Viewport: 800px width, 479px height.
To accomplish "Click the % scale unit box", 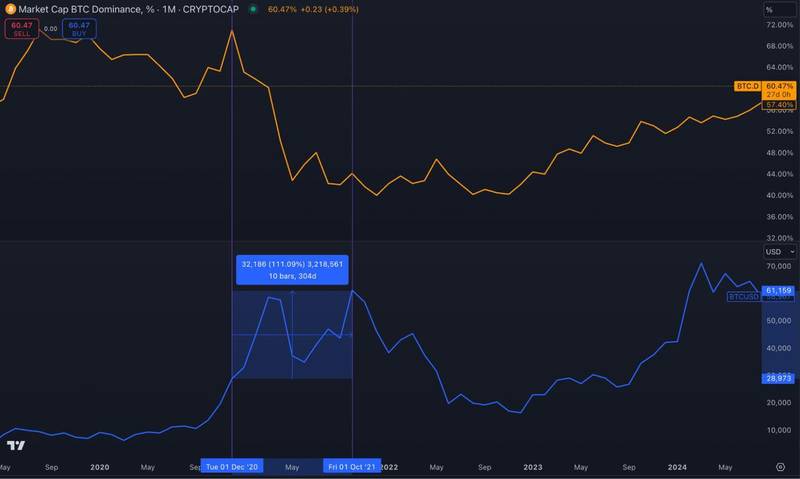I will [780, 10].
